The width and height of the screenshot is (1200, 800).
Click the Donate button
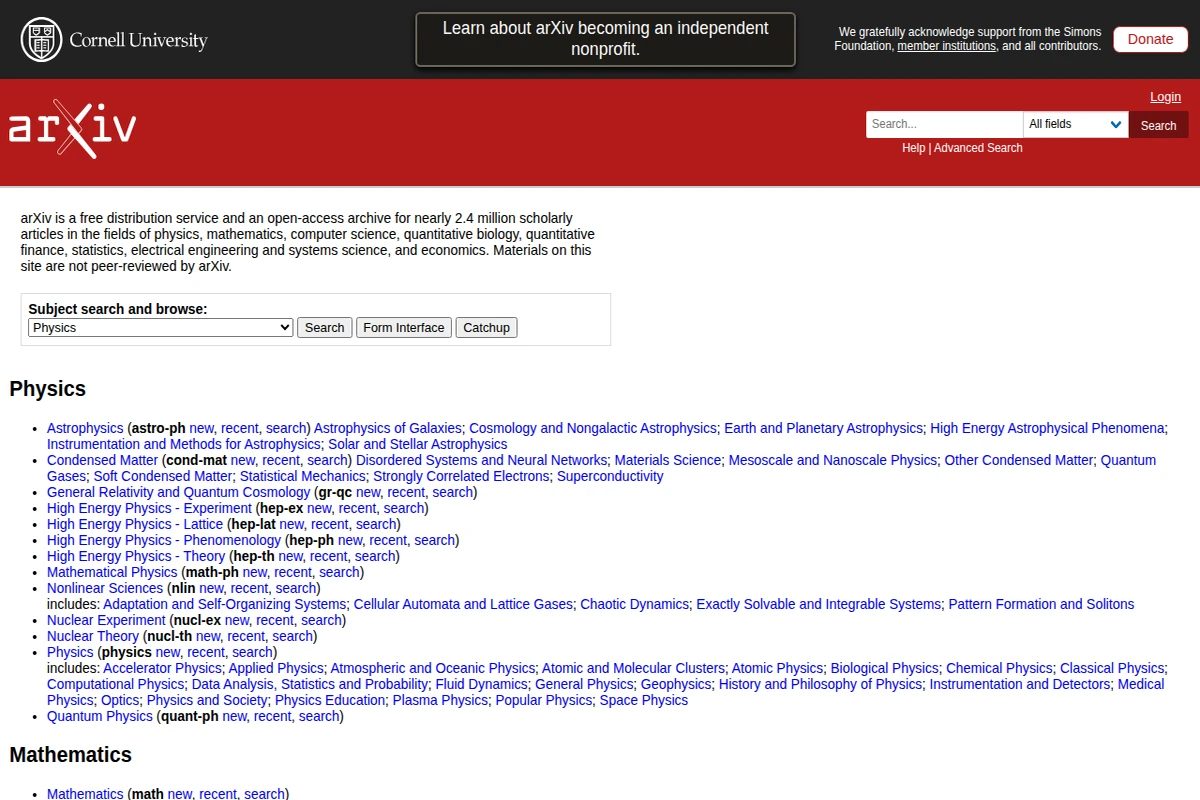tap(1149, 38)
